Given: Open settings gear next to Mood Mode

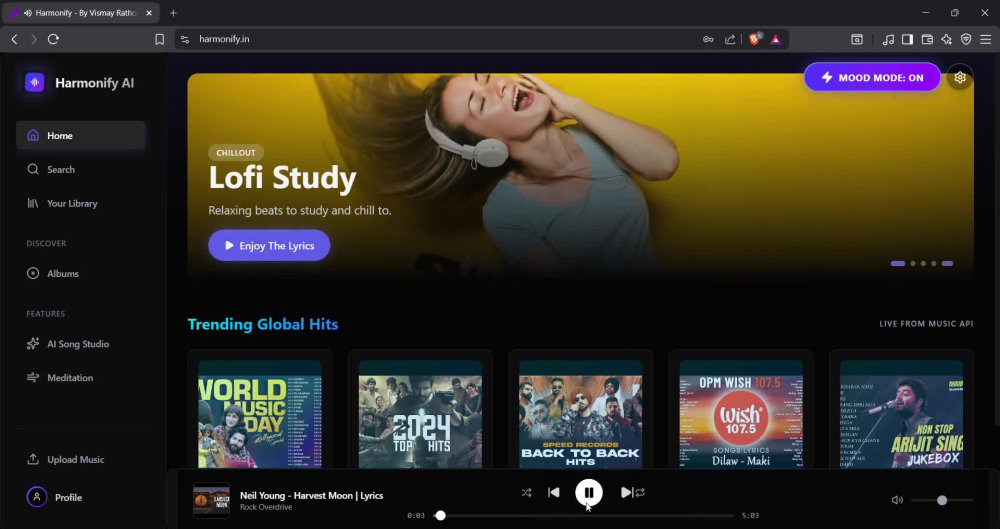Looking at the screenshot, I should 960,77.
